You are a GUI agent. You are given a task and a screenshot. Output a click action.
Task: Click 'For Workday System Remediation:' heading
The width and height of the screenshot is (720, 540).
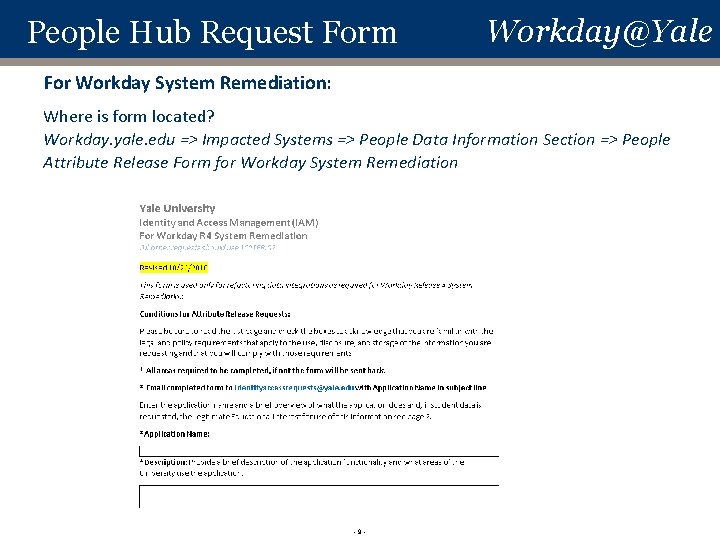187,83
